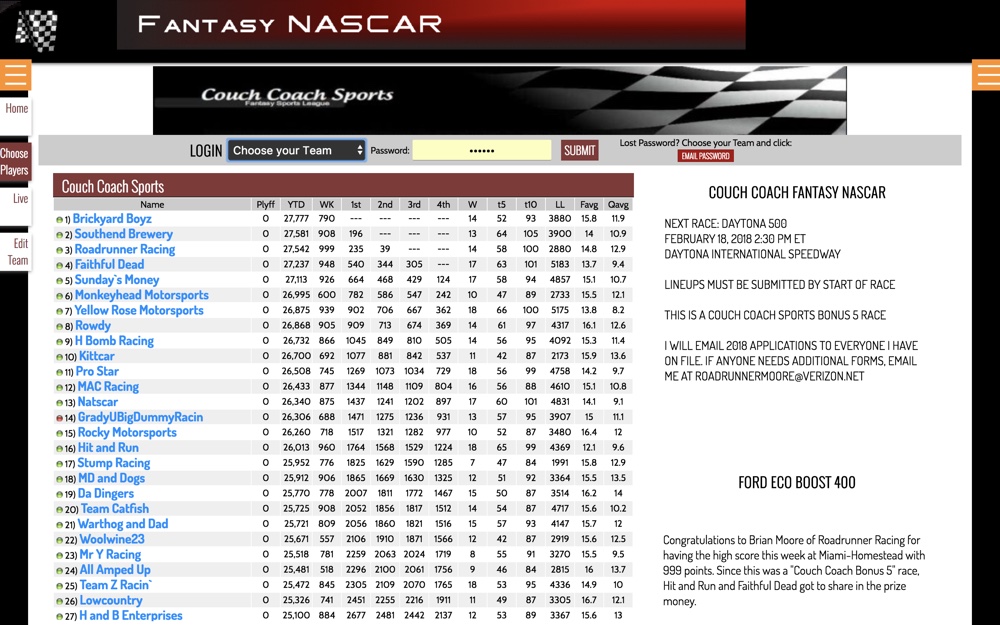Open the Kittcar team link

pos(96,357)
